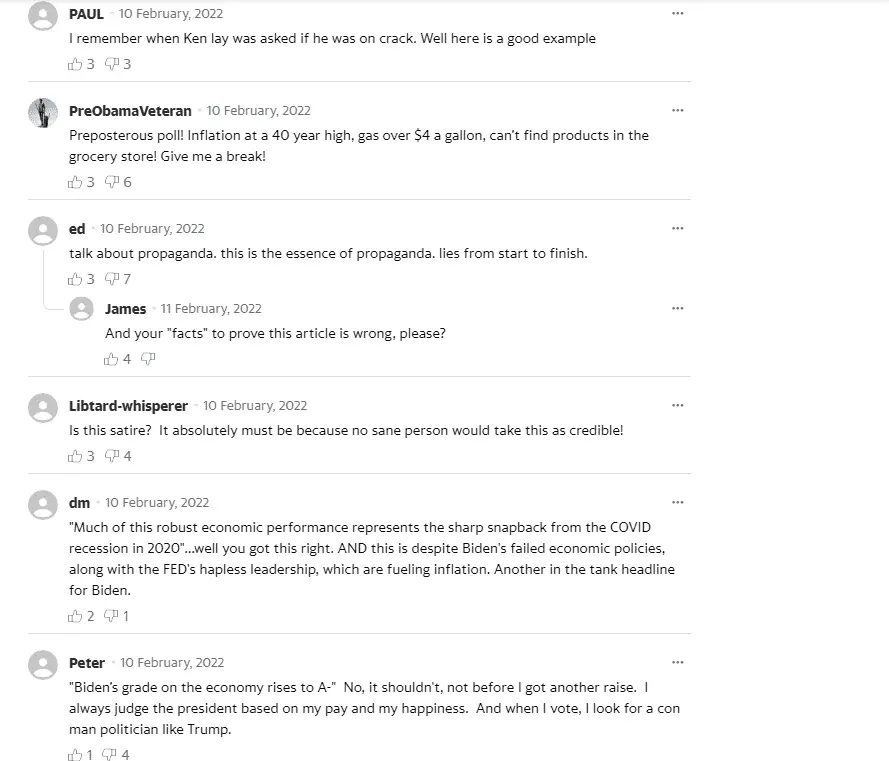889x761 pixels.
Task: Open PAUL's avatar image
Action: 43,14
